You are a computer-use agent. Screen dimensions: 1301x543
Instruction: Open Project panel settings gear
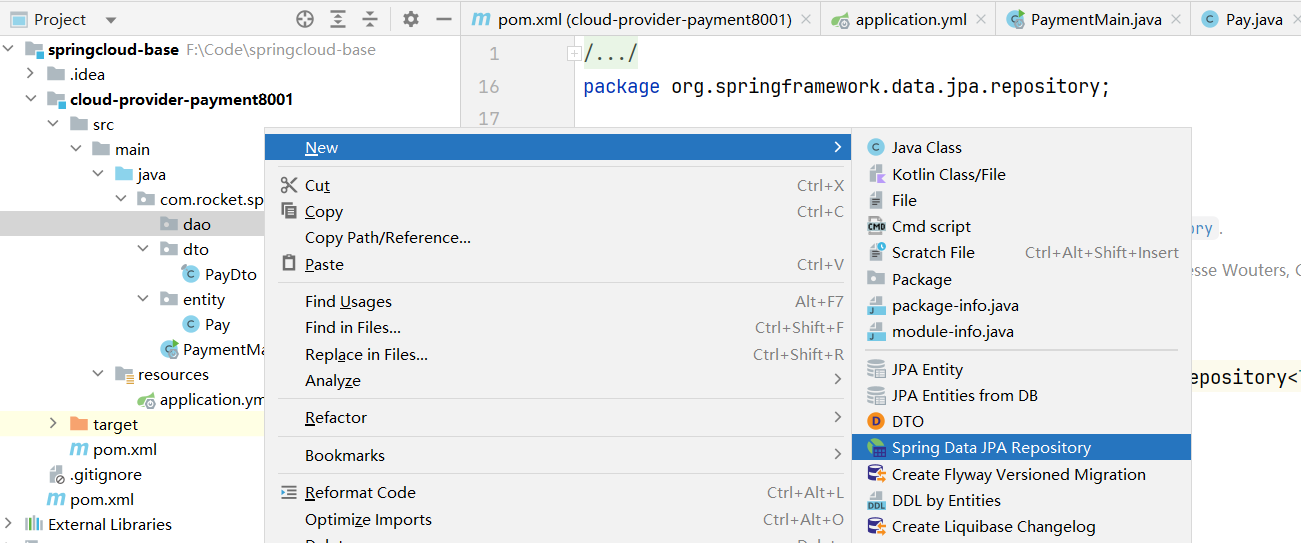[411, 20]
